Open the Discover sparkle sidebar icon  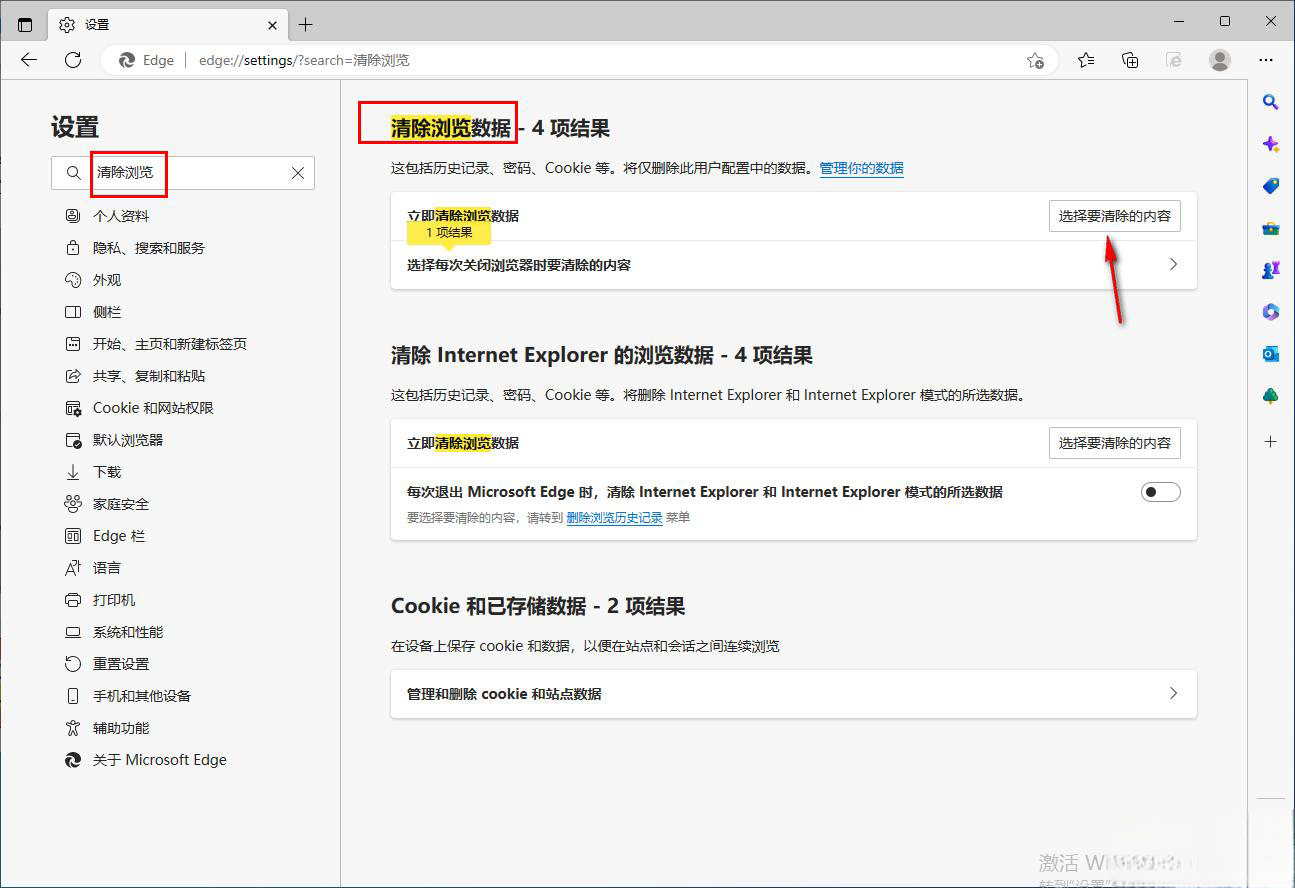coord(1271,144)
